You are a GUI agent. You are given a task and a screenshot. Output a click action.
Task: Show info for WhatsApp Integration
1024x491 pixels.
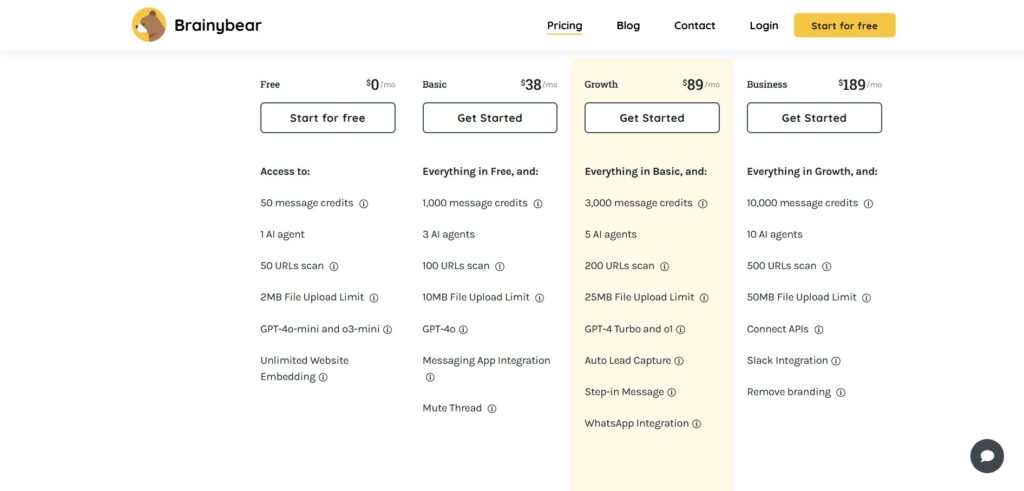coord(696,424)
